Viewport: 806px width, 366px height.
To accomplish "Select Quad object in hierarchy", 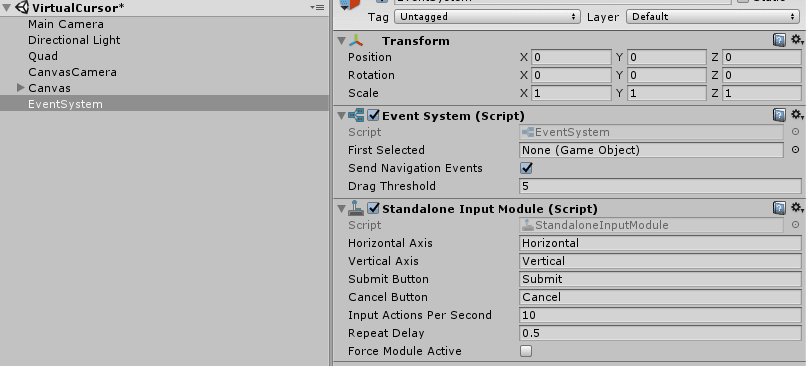I will (x=43, y=56).
